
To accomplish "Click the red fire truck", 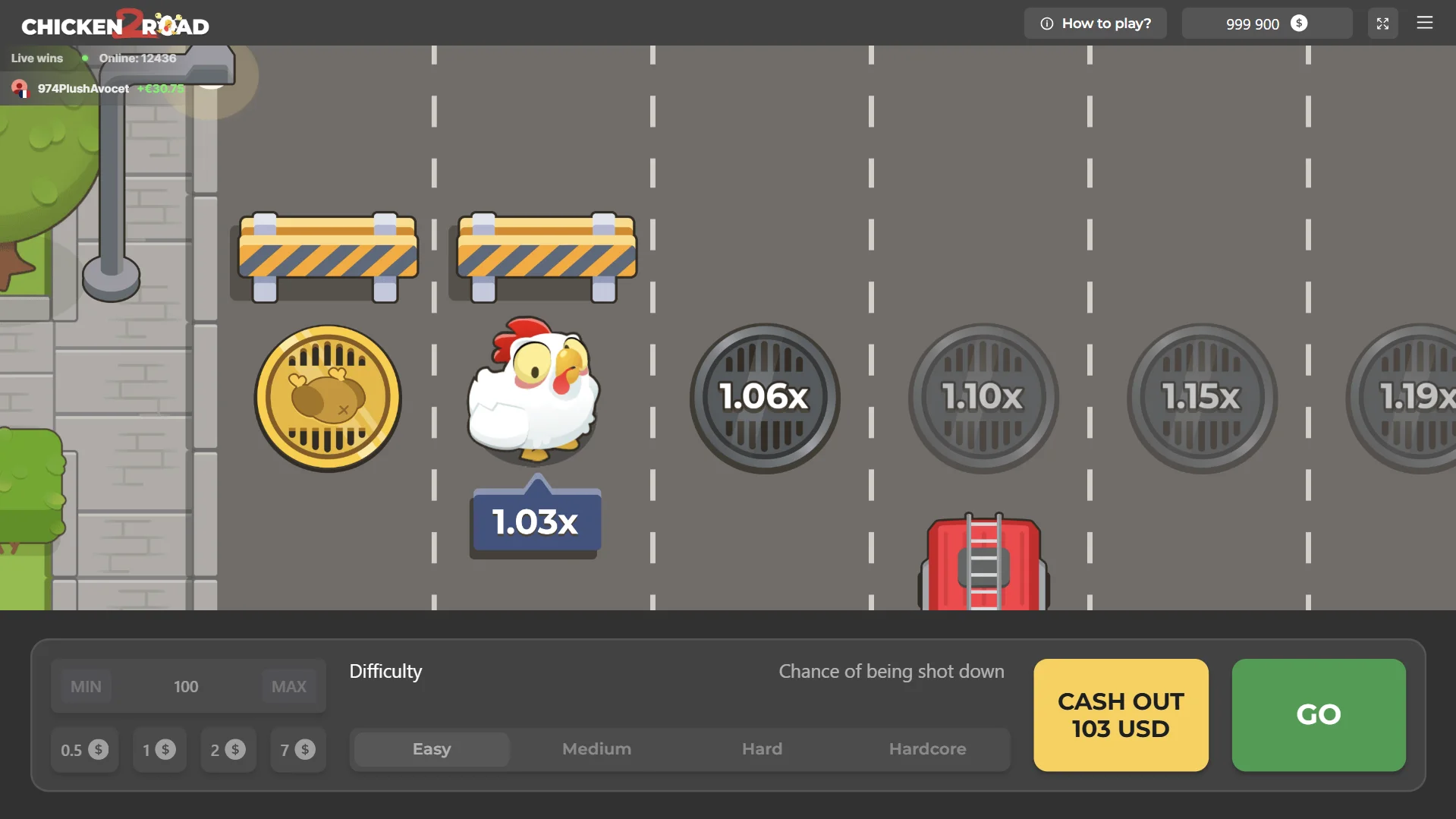I will point(984,562).
